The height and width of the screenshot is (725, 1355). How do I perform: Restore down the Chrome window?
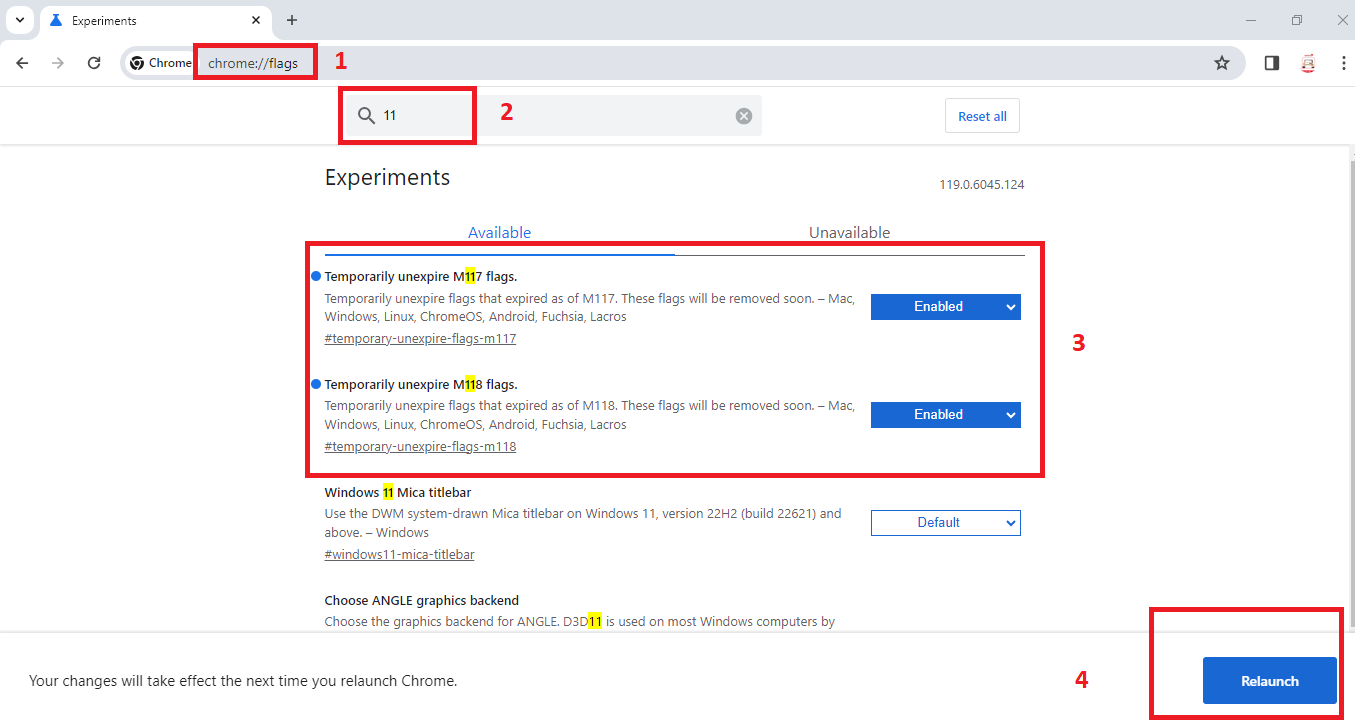(1297, 20)
